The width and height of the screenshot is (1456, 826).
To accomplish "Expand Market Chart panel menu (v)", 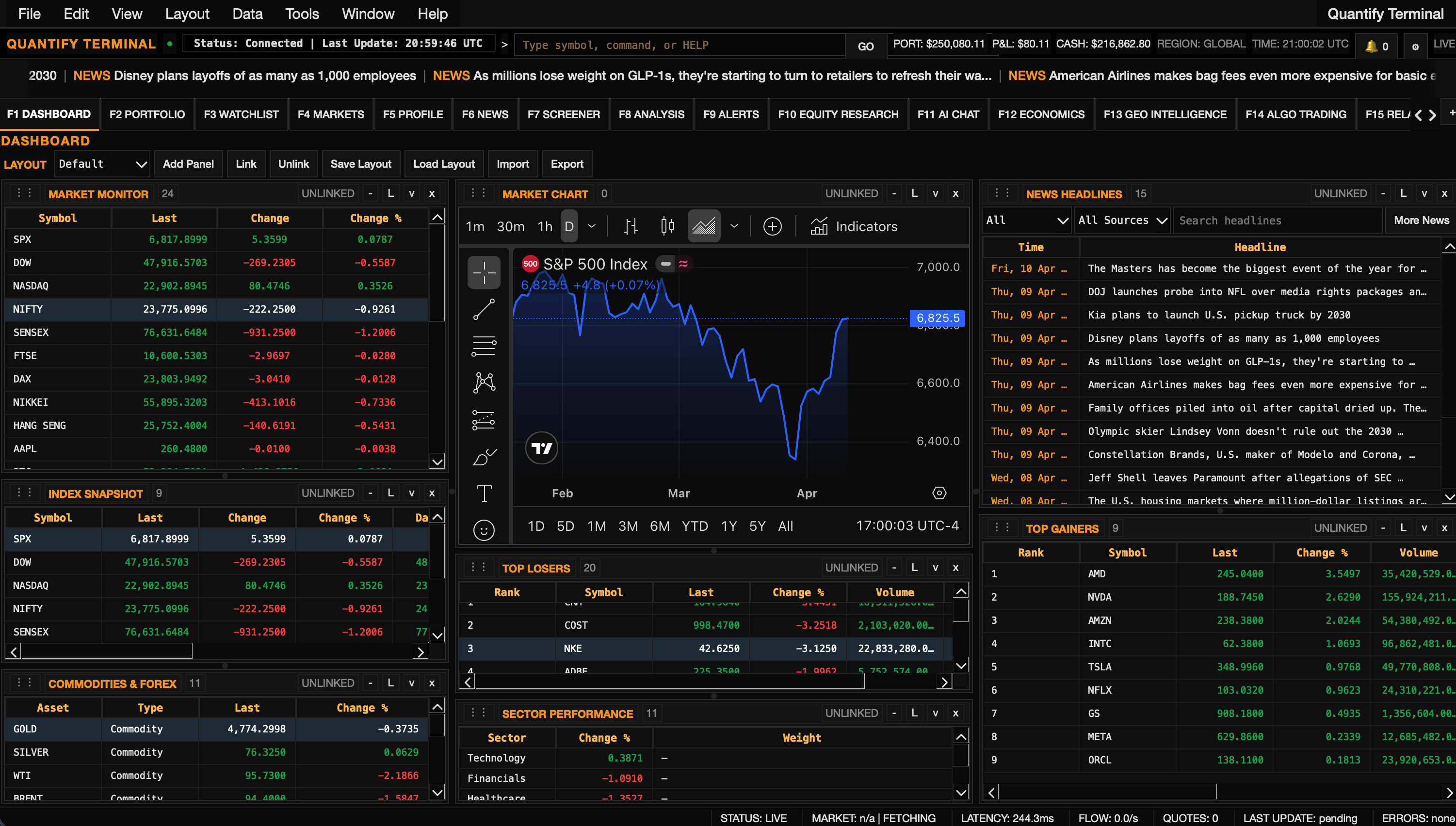I will (935, 193).
